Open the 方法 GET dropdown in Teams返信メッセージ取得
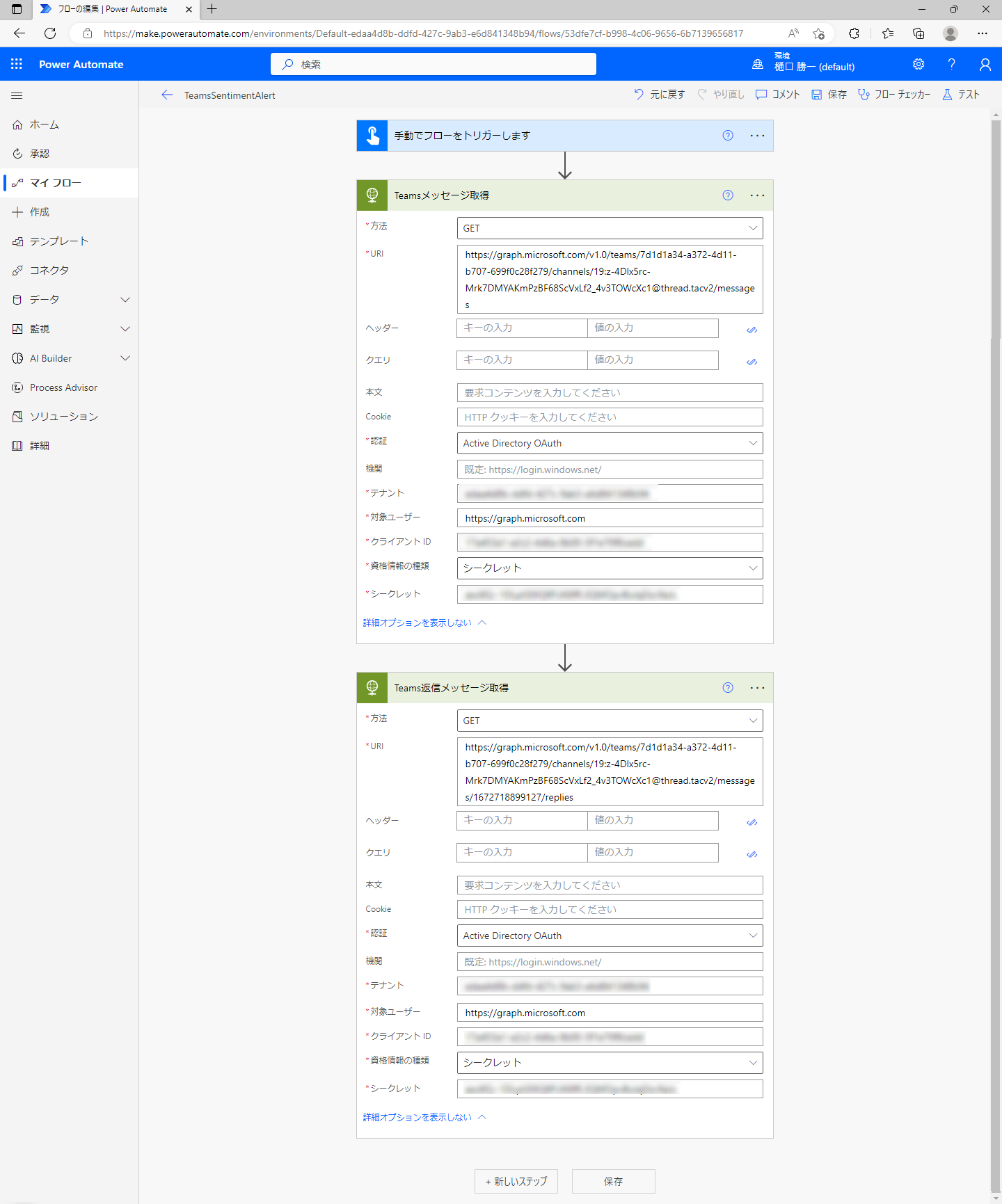1002x1204 pixels. (x=610, y=721)
